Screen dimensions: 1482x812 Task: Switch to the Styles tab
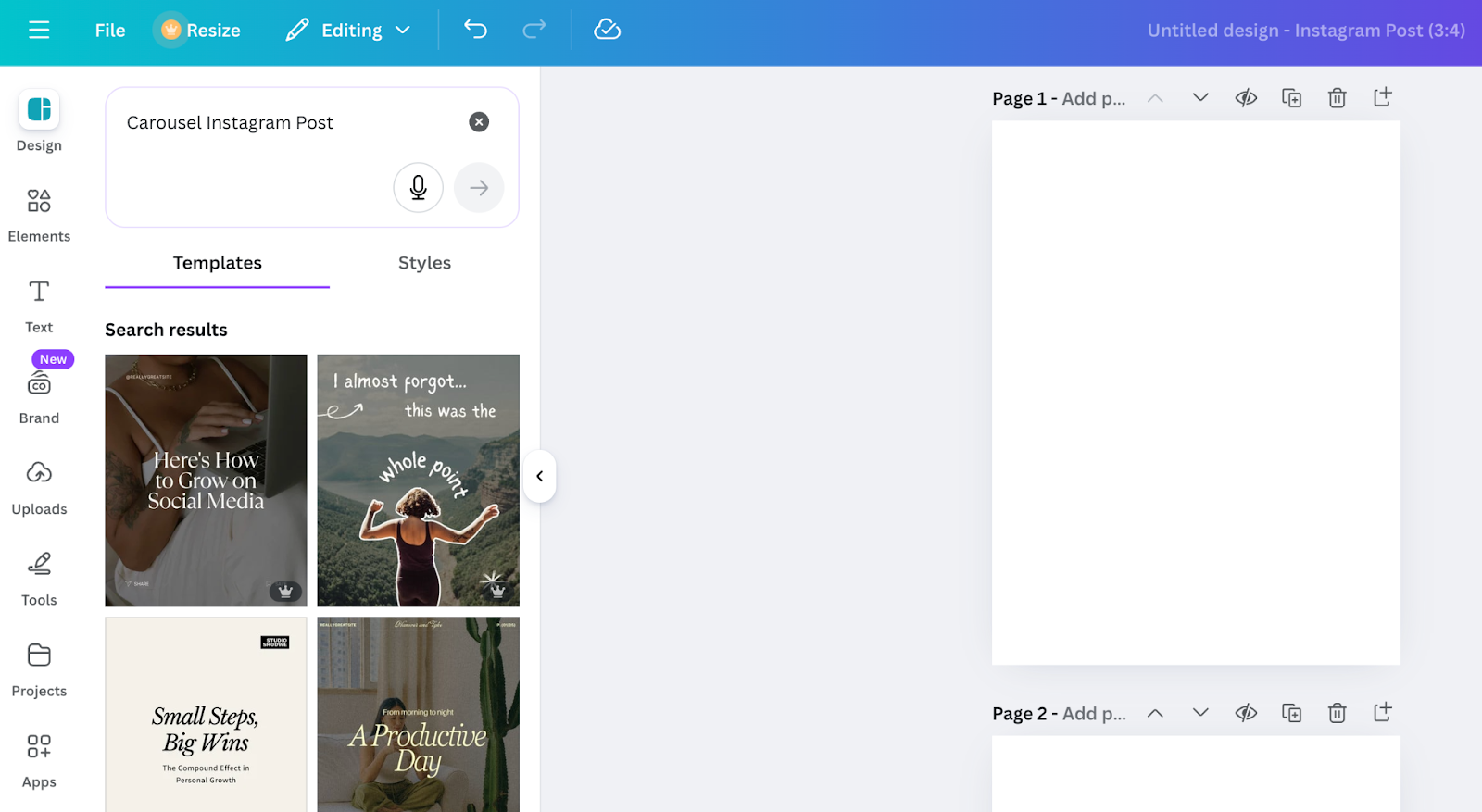click(x=424, y=263)
